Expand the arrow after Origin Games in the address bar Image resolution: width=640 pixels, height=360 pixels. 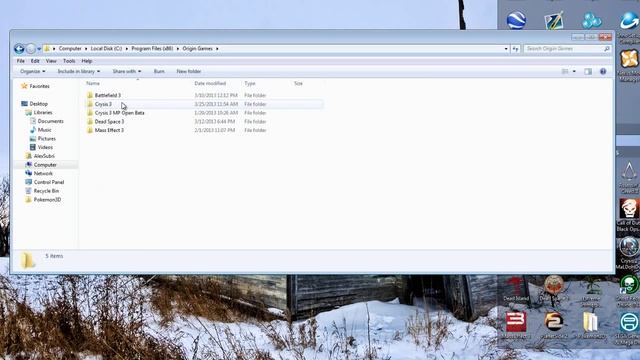coord(217,49)
